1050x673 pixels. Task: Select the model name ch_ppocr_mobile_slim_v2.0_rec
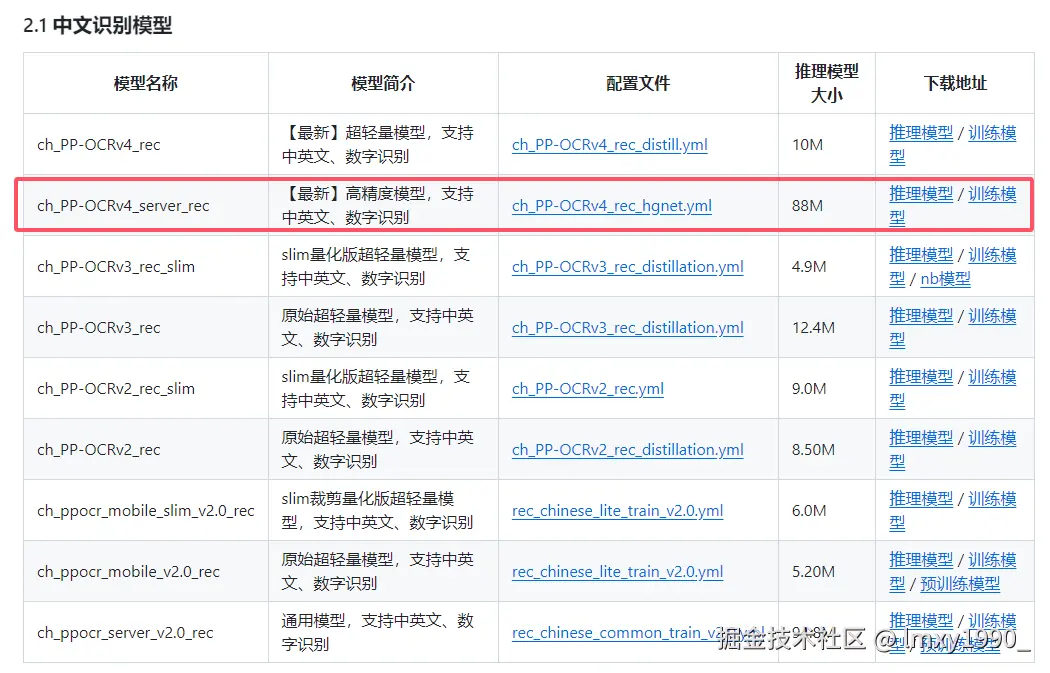point(145,510)
